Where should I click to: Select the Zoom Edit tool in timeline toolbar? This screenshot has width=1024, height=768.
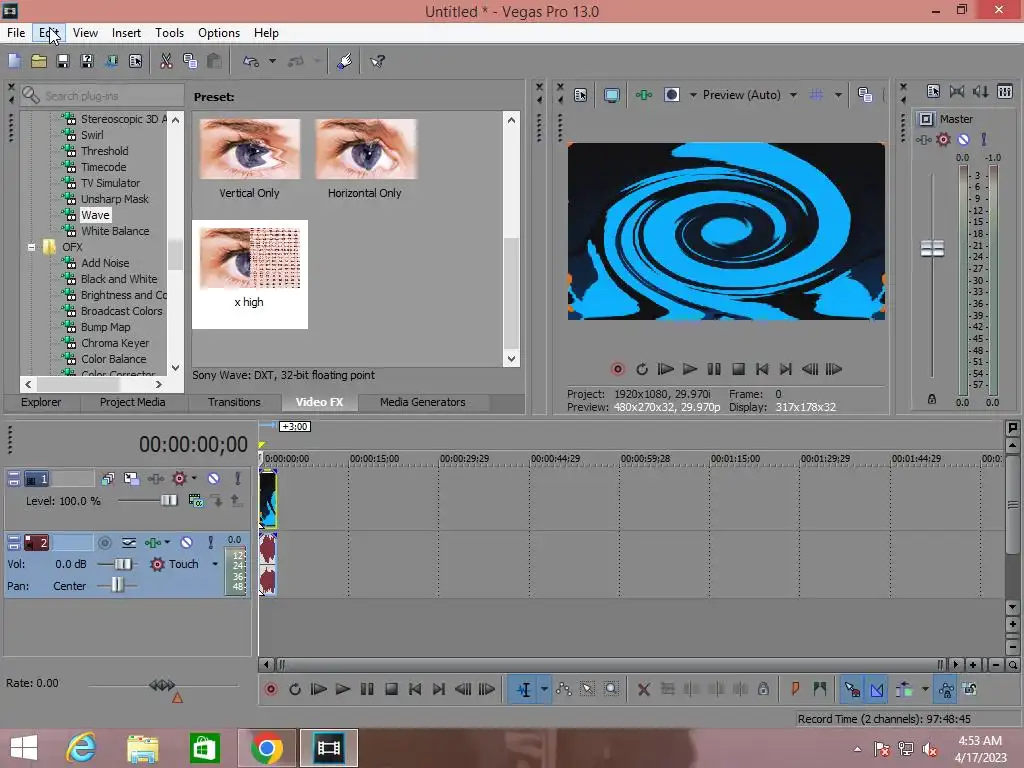[x=611, y=690]
